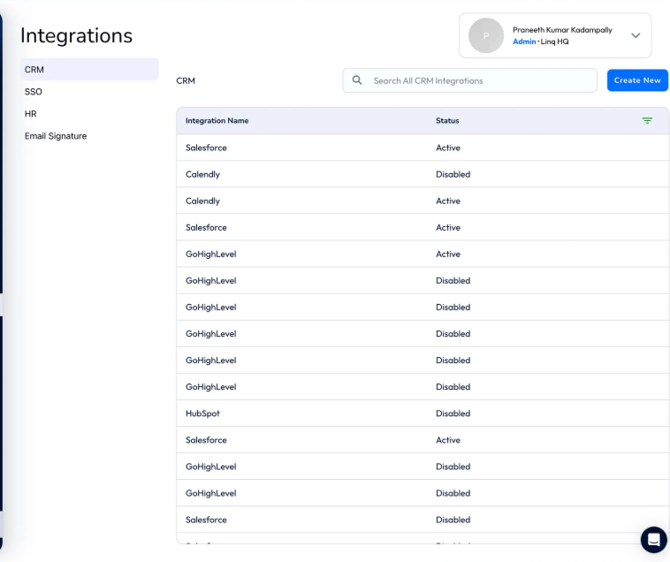
Task: Open the first Salesforce integration row
Action: point(206,148)
